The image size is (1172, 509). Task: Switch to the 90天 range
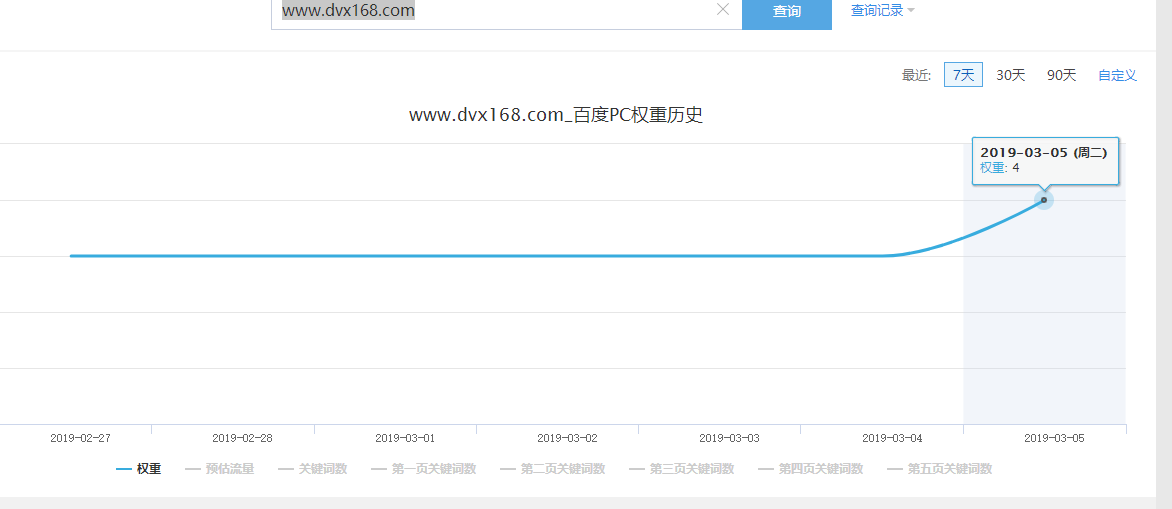coord(1061,75)
